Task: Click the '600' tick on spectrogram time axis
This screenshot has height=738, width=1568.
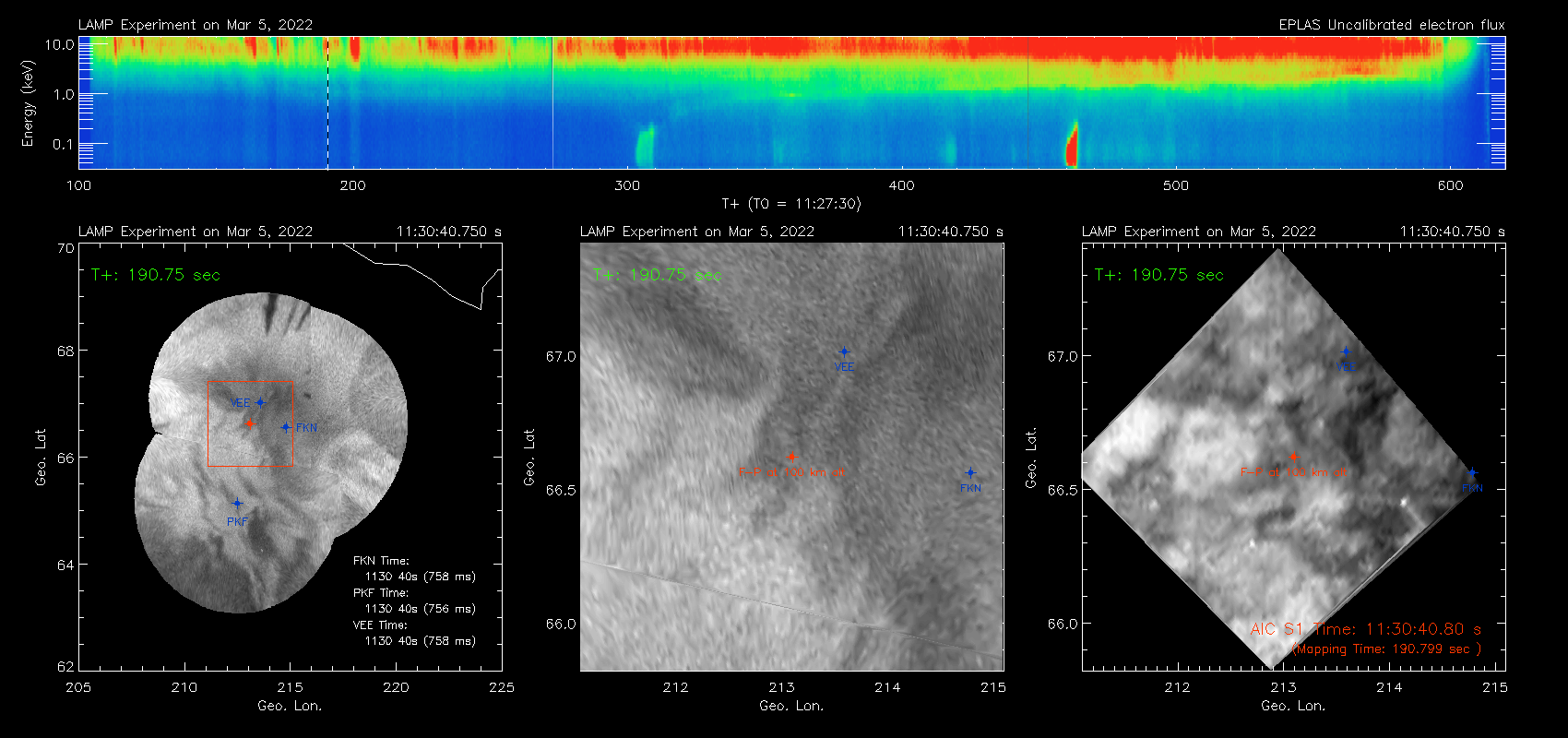Action: pyautogui.click(x=1450, y=185)
